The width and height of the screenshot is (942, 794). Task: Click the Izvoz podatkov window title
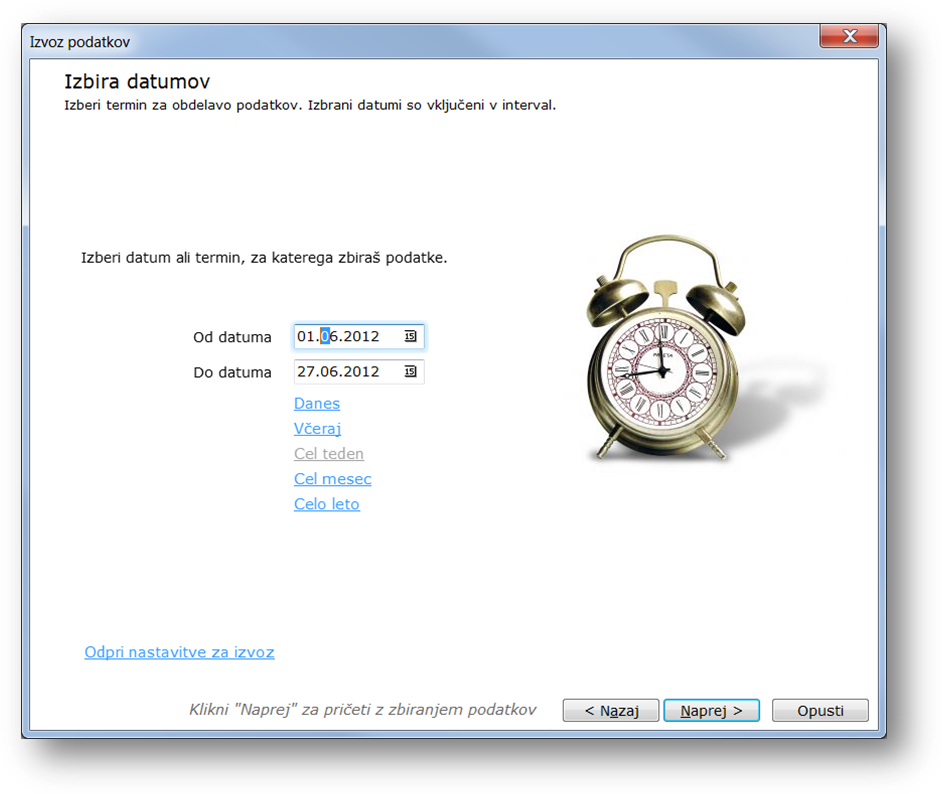(80, 42)
